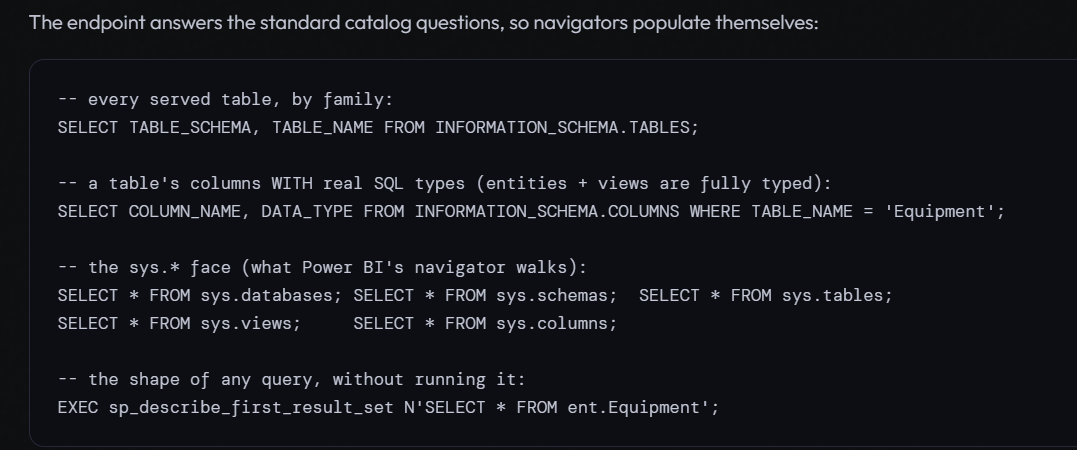Click the sys.views query

[179, 324]
